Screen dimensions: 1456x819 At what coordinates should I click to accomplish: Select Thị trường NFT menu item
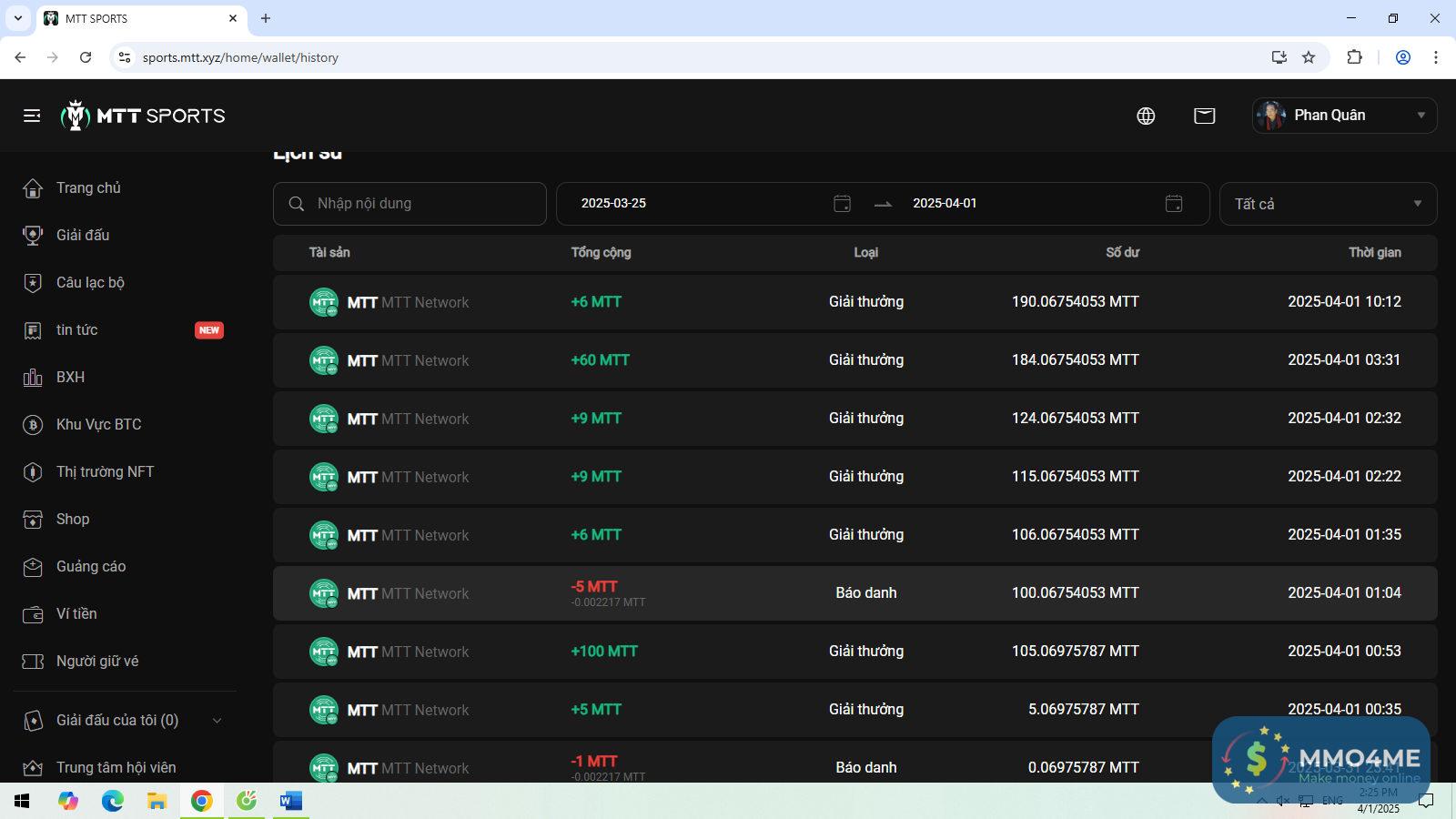click(x=105, y=472)
